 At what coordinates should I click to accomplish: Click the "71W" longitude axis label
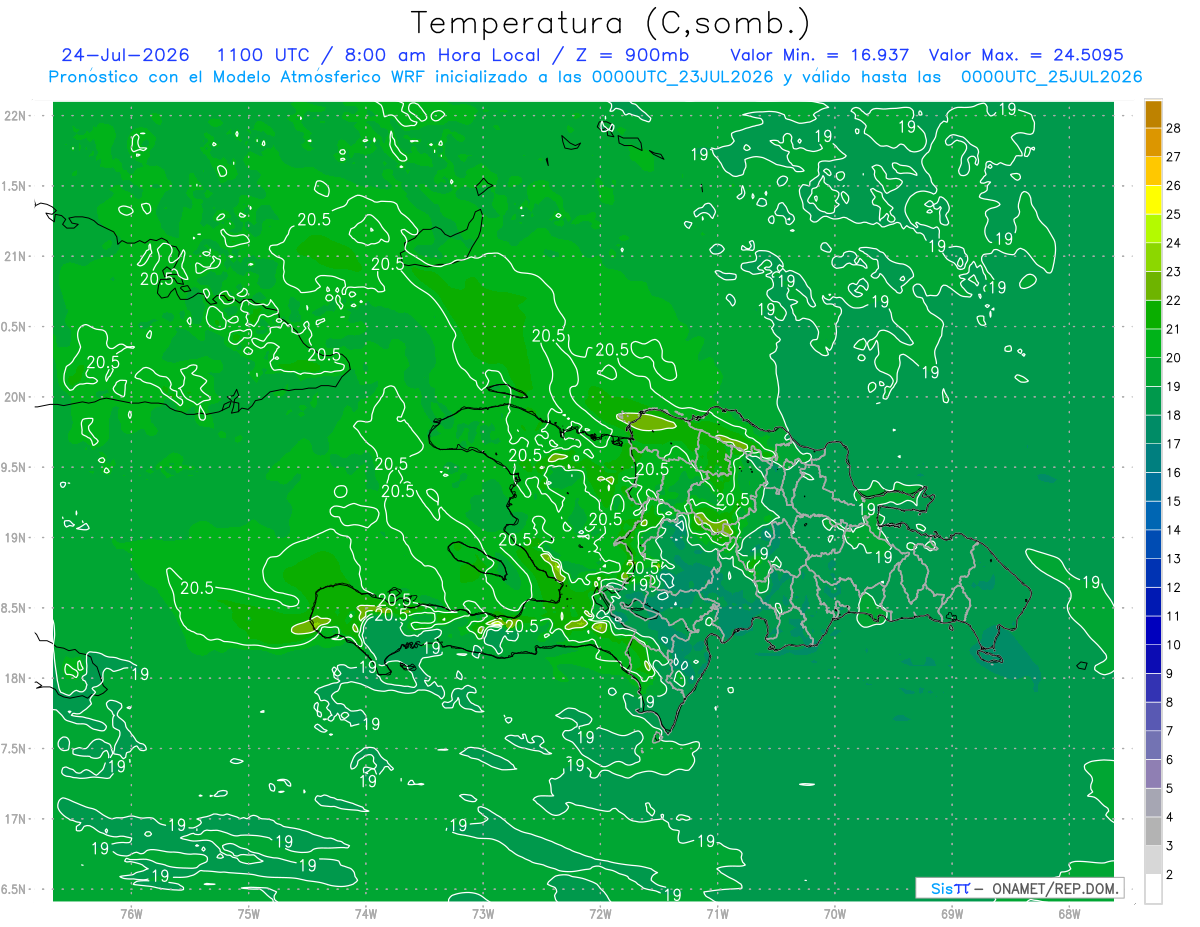717,913
